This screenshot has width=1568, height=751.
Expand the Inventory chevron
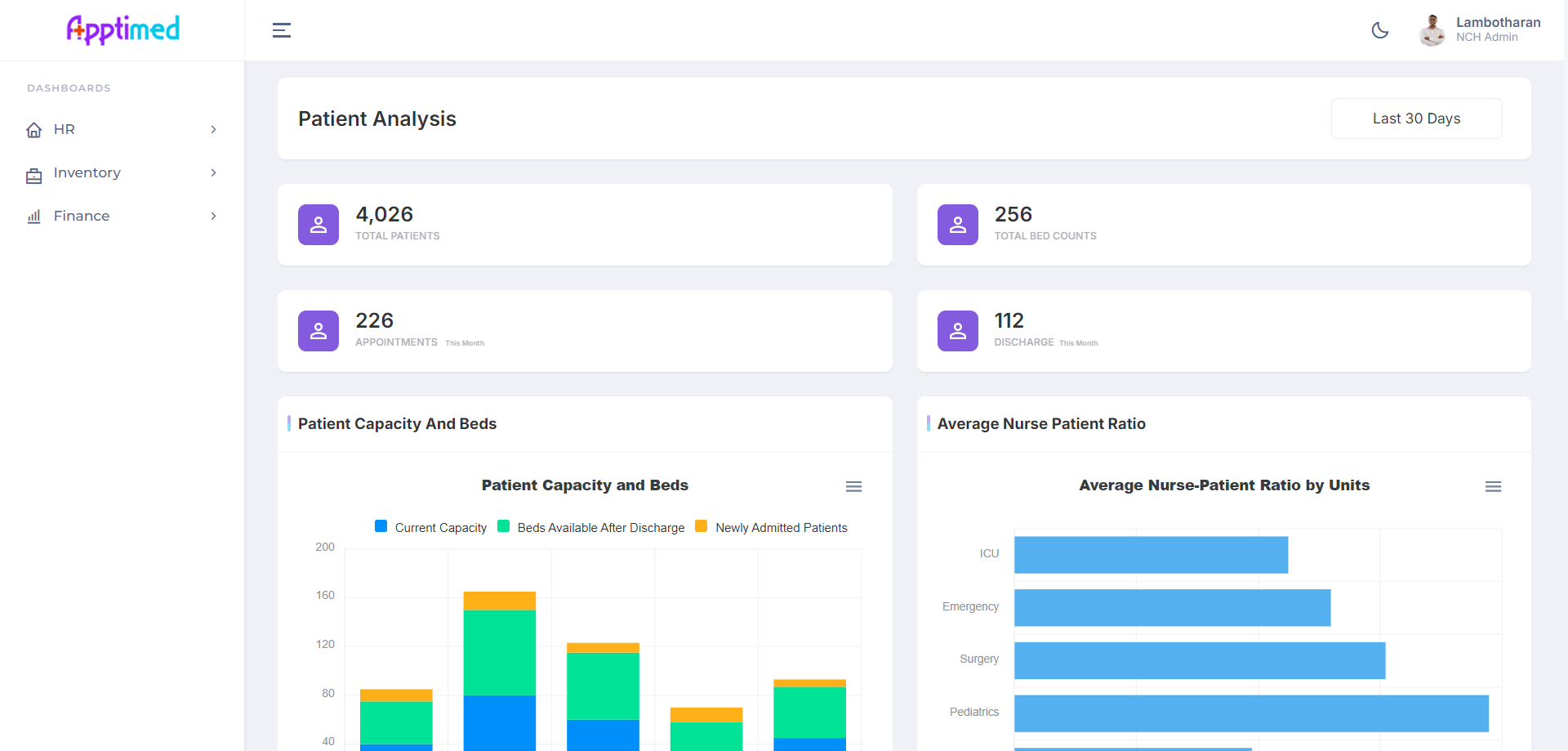213,172
